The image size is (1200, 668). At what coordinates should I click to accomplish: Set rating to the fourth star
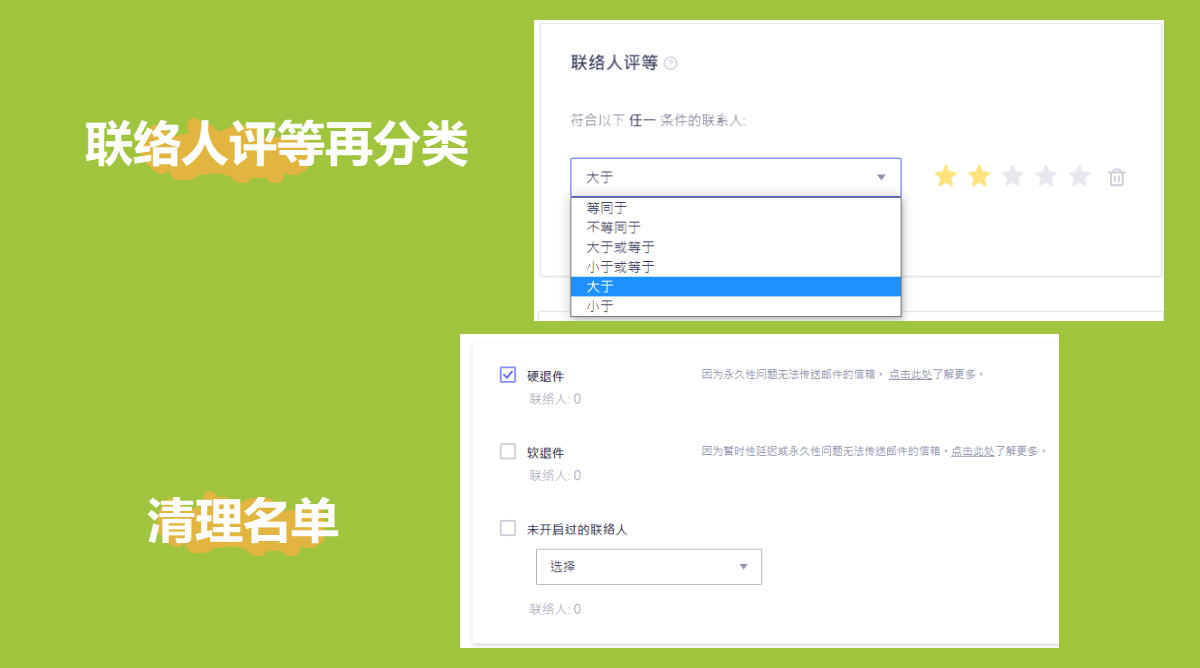tap(1046, 177)
